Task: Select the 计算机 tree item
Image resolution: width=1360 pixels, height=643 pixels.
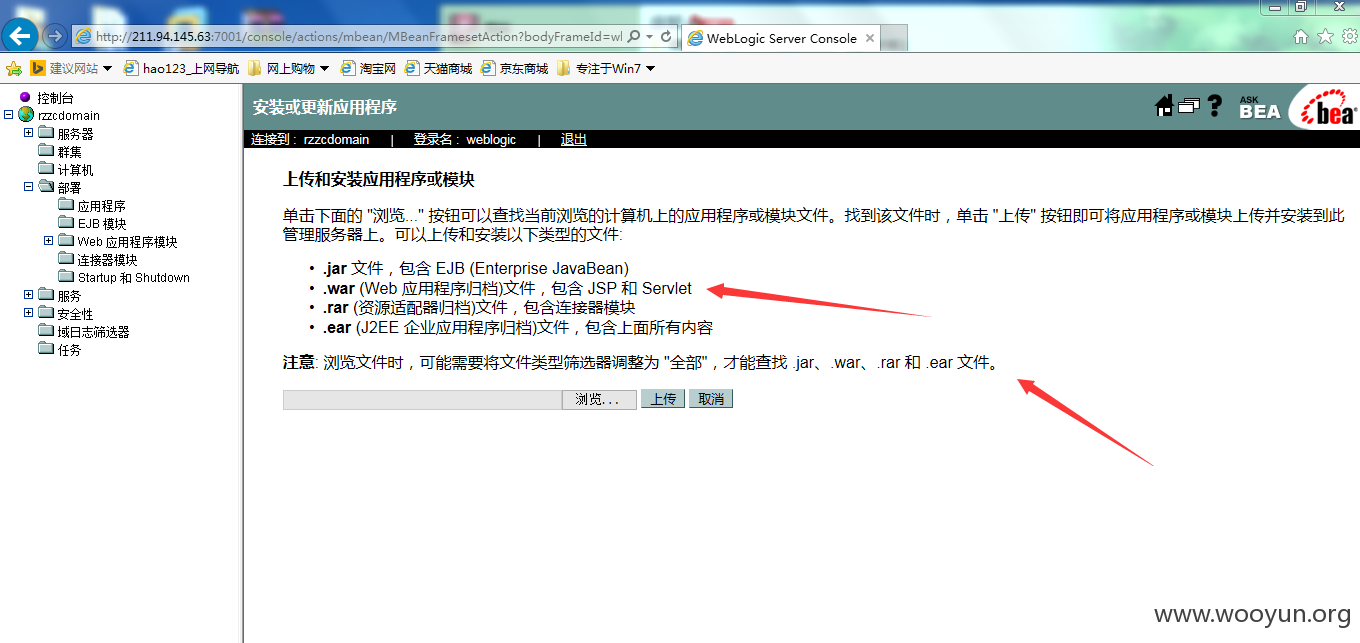Action: coord(75,170)
